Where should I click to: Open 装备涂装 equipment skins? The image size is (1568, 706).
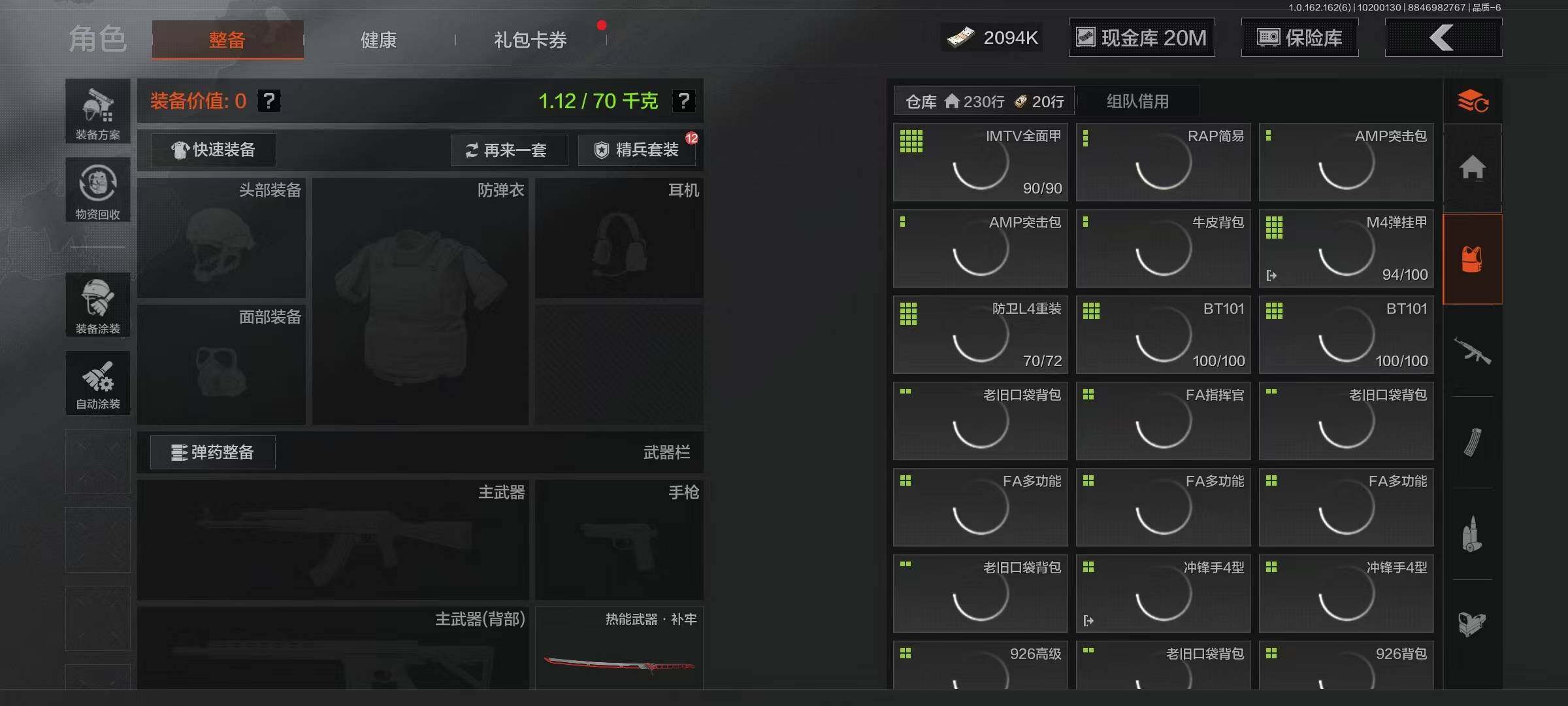point(98,305)
